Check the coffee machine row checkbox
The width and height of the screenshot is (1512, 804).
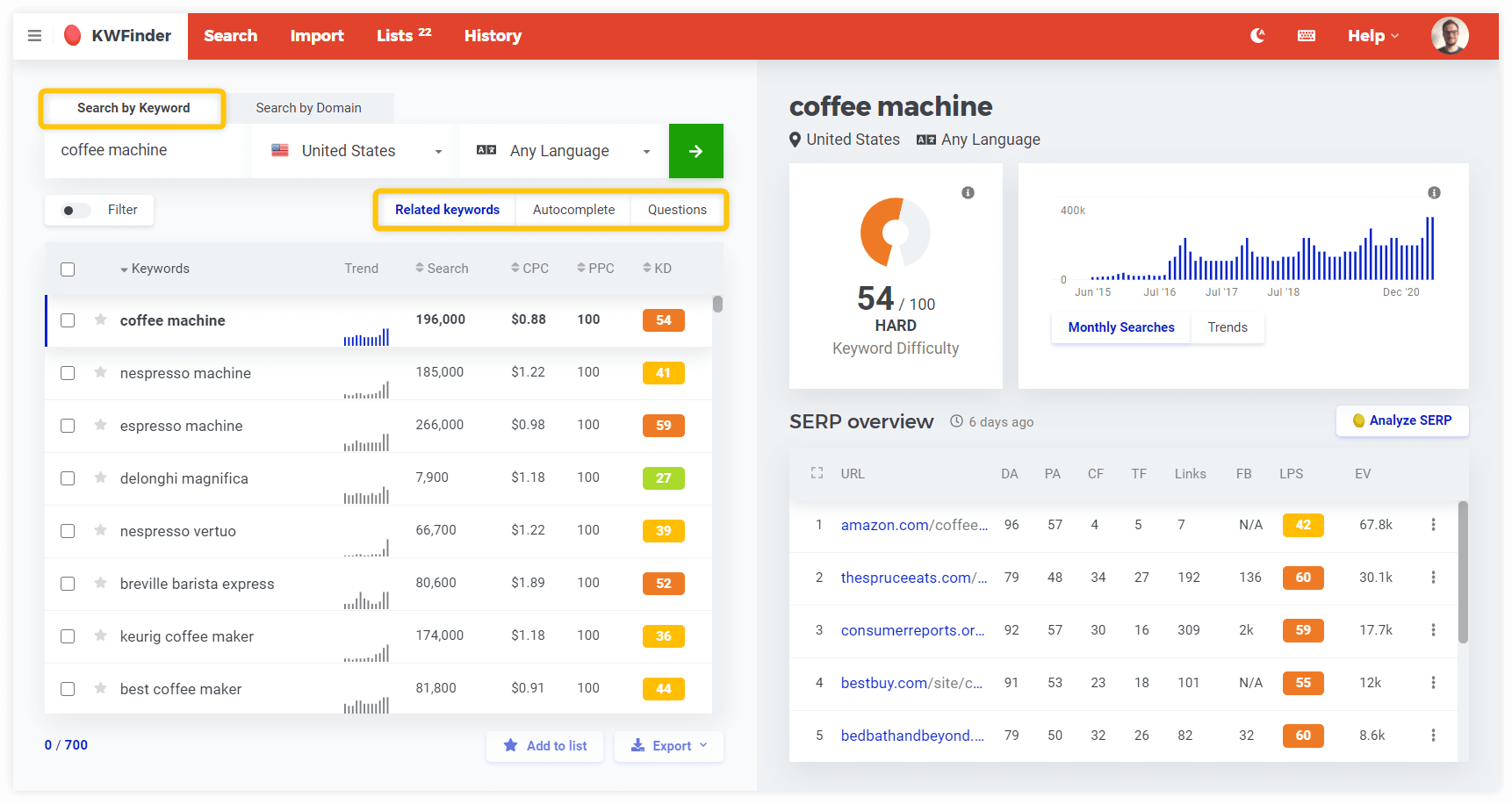68,320
